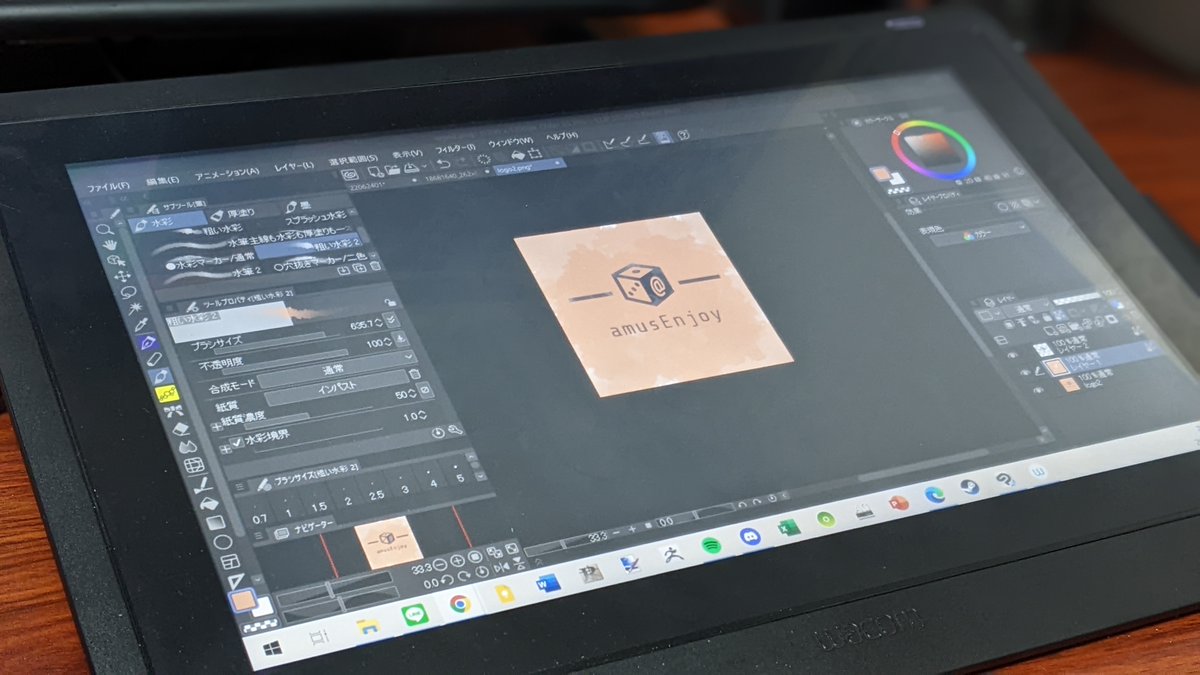Open 編集(E) menu
The height and width of the screenshot is (675, 1200).
161,181
